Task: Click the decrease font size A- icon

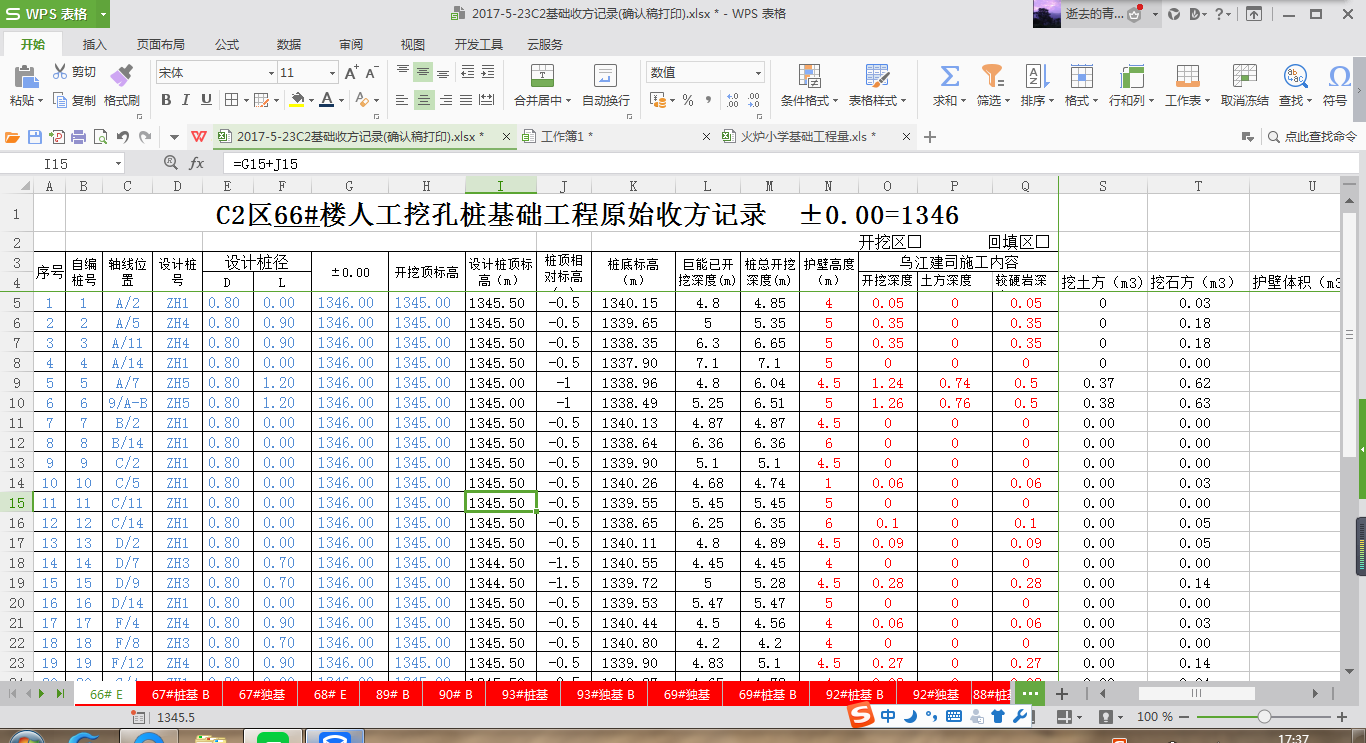Action: (371, 72)
